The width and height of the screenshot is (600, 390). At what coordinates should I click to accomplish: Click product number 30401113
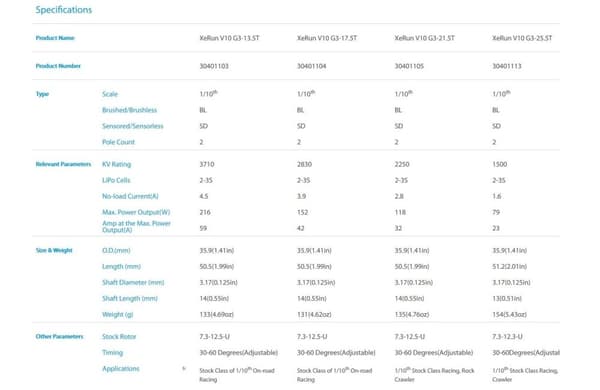pos(507,66)
